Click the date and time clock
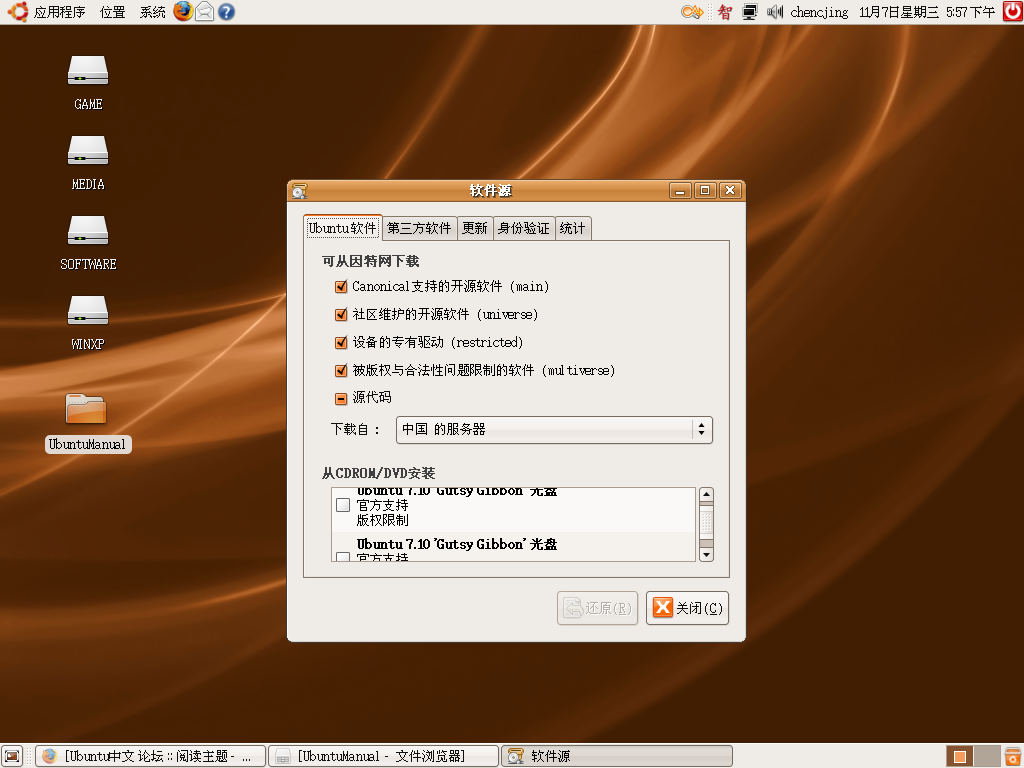This screenshot has height=768, width=1024. [x=927, y=12]
